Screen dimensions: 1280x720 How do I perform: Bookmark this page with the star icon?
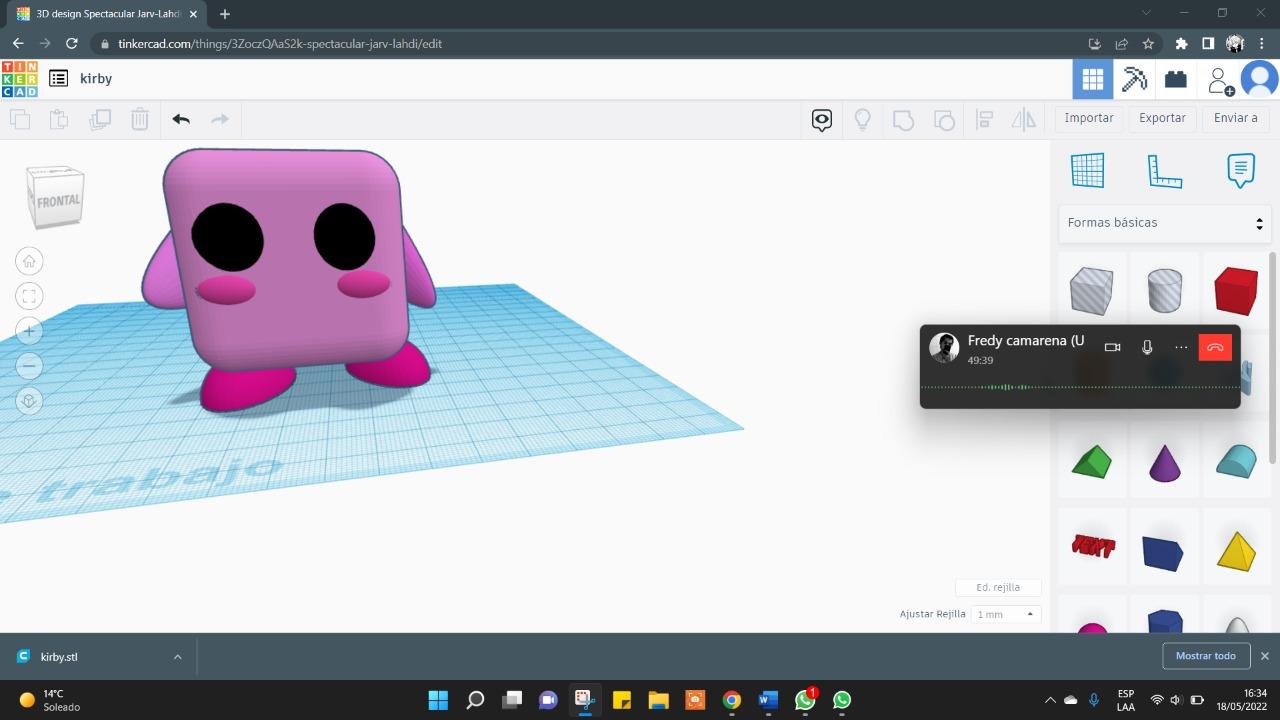[1148, 44]
